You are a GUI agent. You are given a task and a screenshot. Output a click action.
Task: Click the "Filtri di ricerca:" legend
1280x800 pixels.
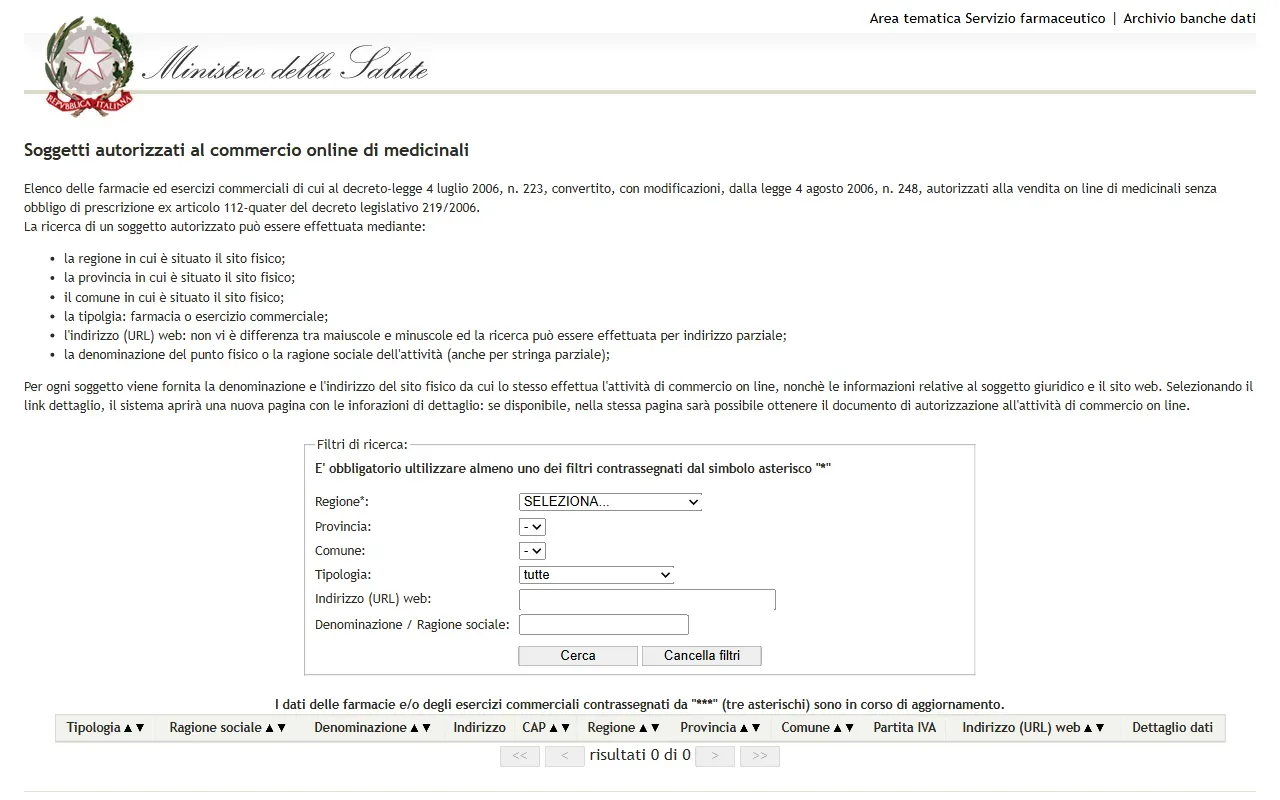[x=361, y=444]
